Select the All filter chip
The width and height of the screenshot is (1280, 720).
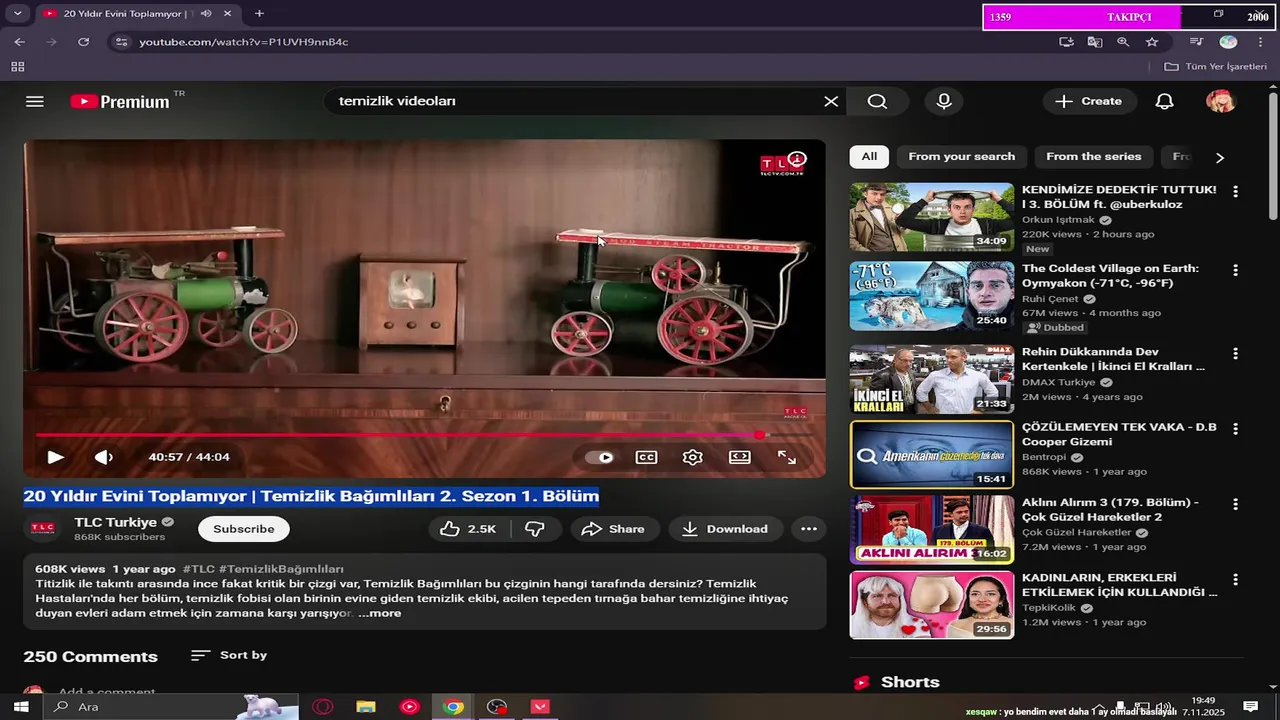tap(869, 157)
